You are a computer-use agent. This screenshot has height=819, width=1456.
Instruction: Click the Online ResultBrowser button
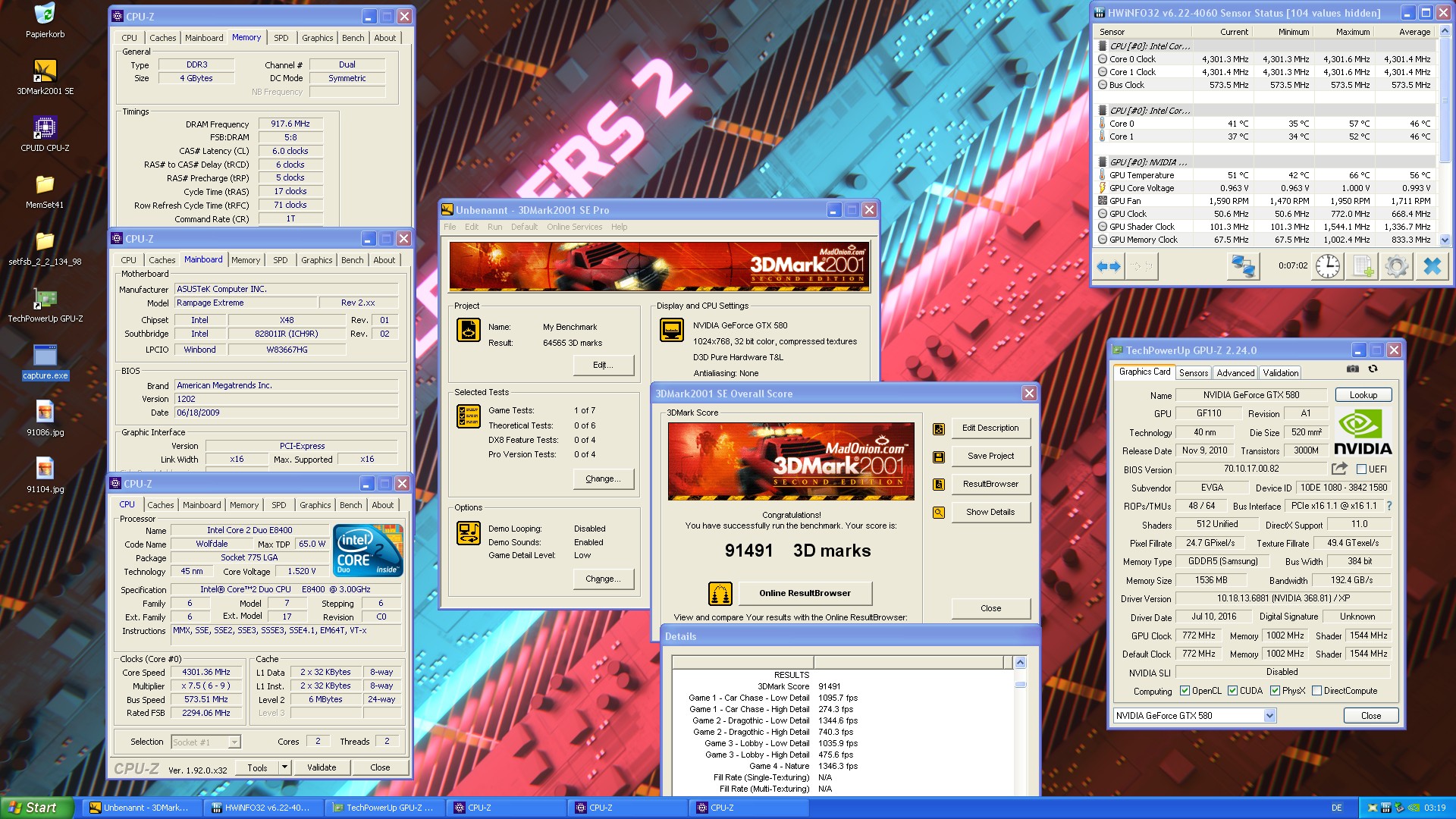[805, 593]
